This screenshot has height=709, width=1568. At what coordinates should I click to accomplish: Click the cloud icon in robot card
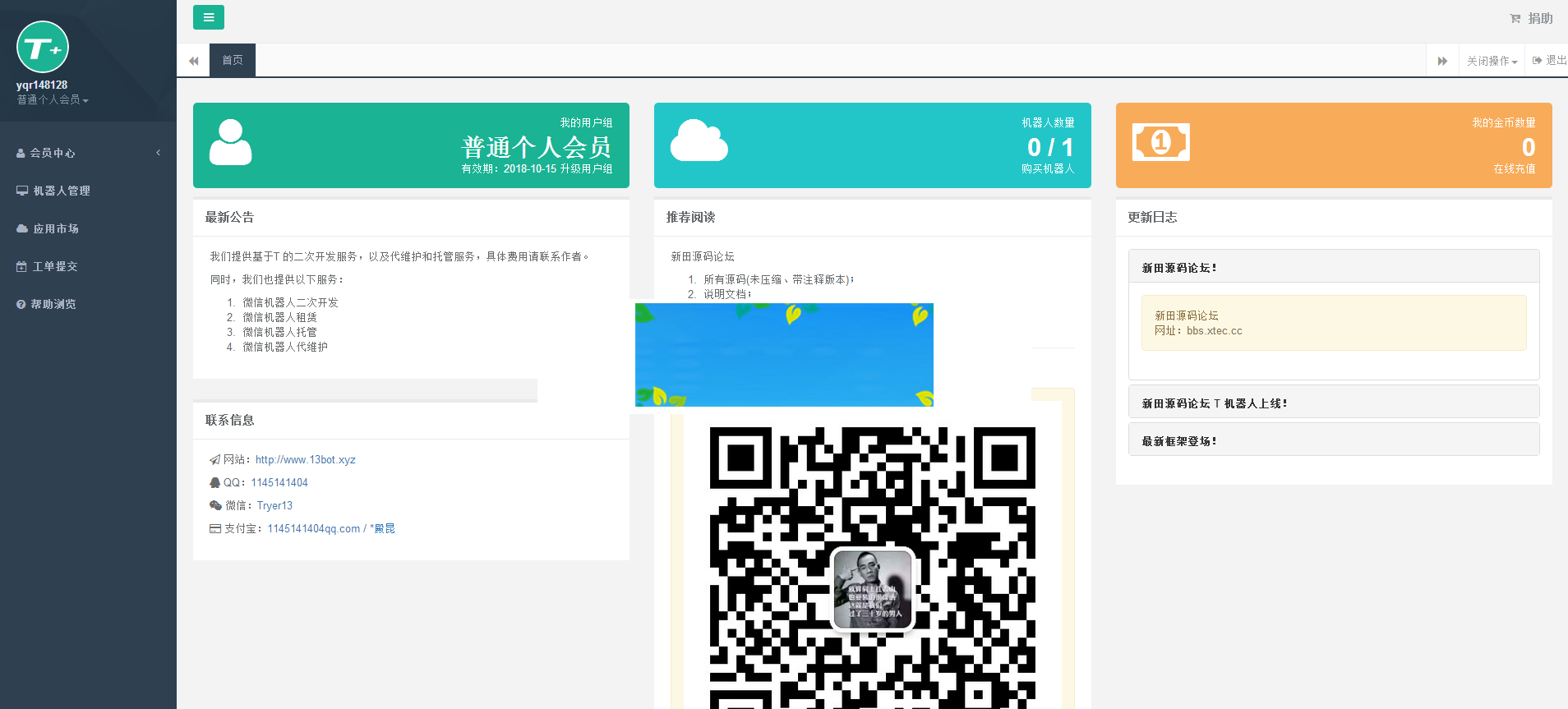(x=699, y=140)
